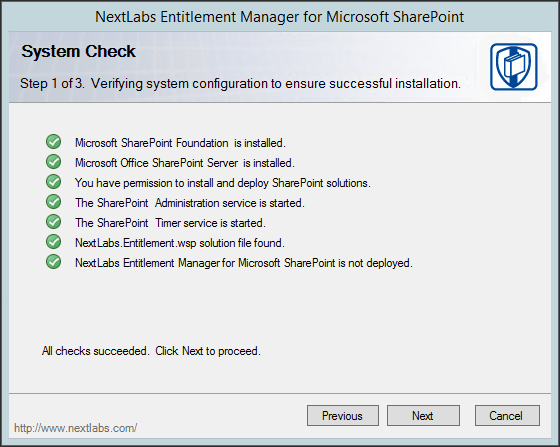Click the window title NextLabs Entitlement Manager
The image size is (560, 447).
[x=279, y=17]
